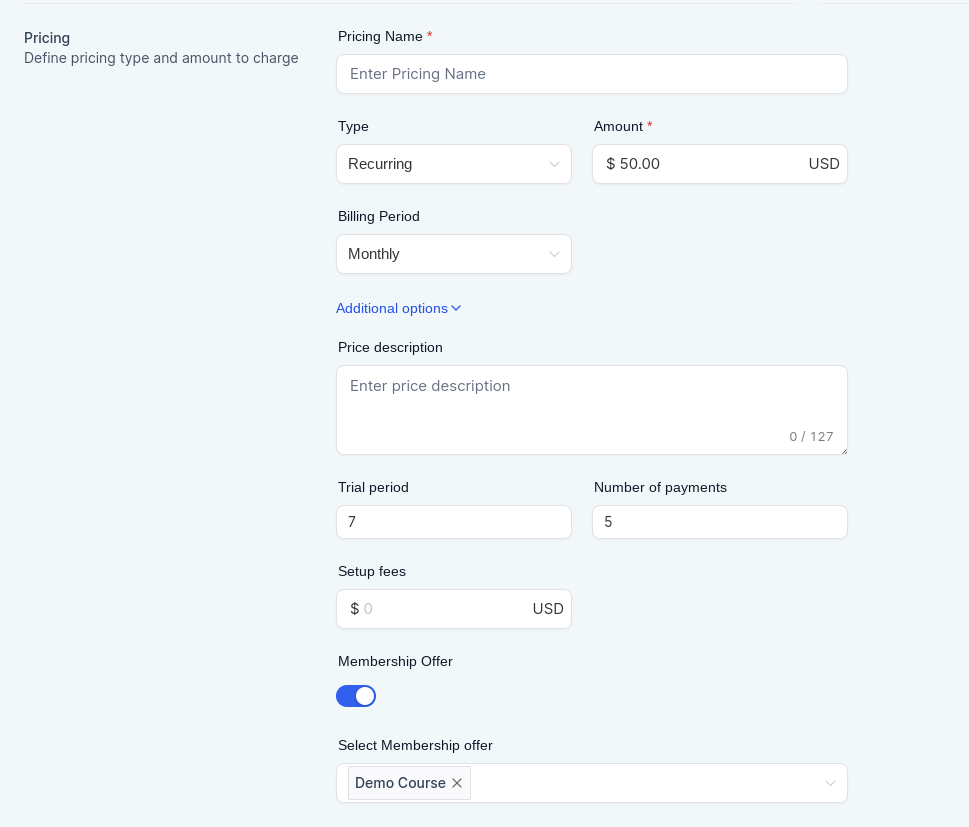Click the Number of payments field

coord(720,522)
